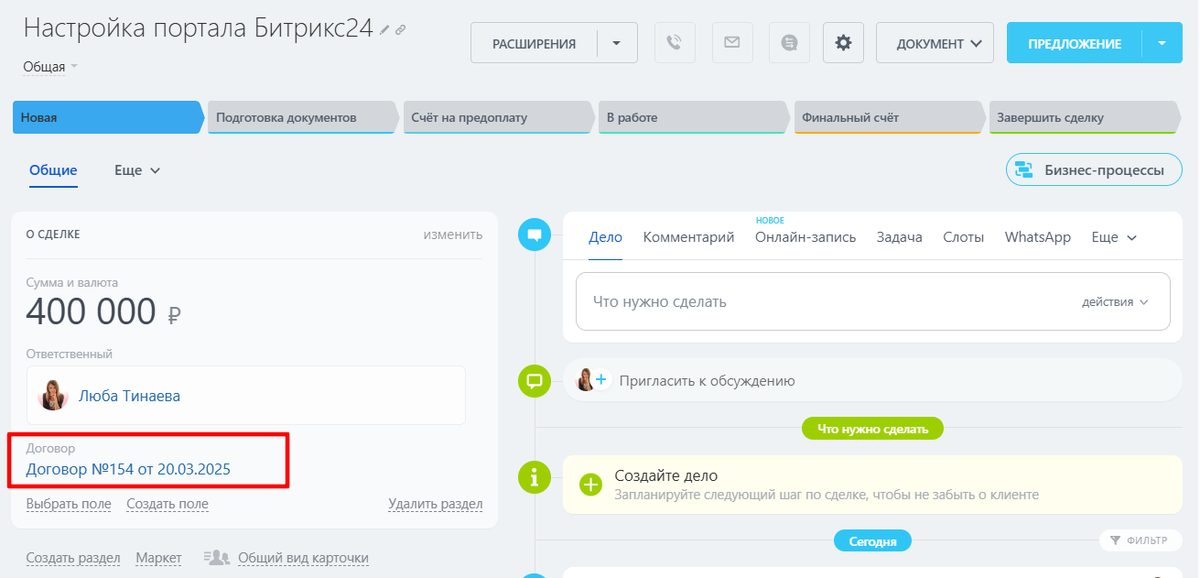Click the Сегодня timeline badge
The height and width of the screenshot is (578, 1200).
pos(873,541)
